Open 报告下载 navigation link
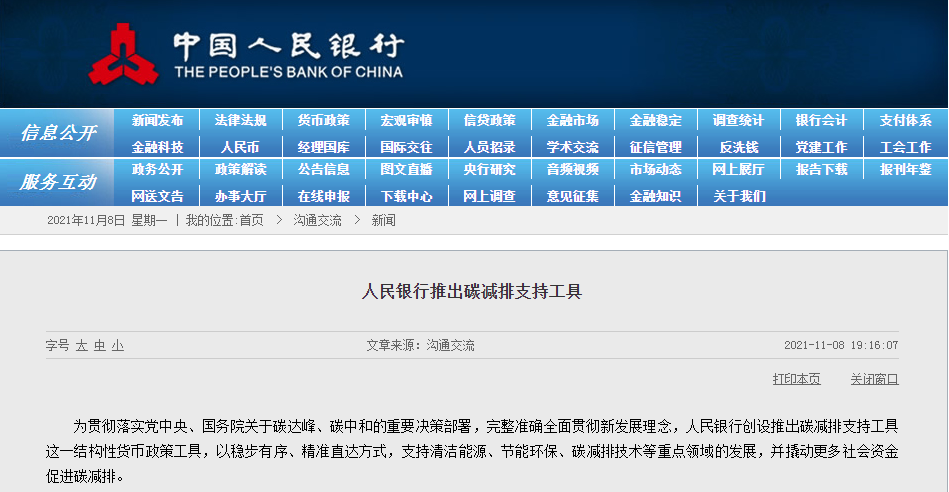Screen dimensions: 949x492 coord(821,169)
